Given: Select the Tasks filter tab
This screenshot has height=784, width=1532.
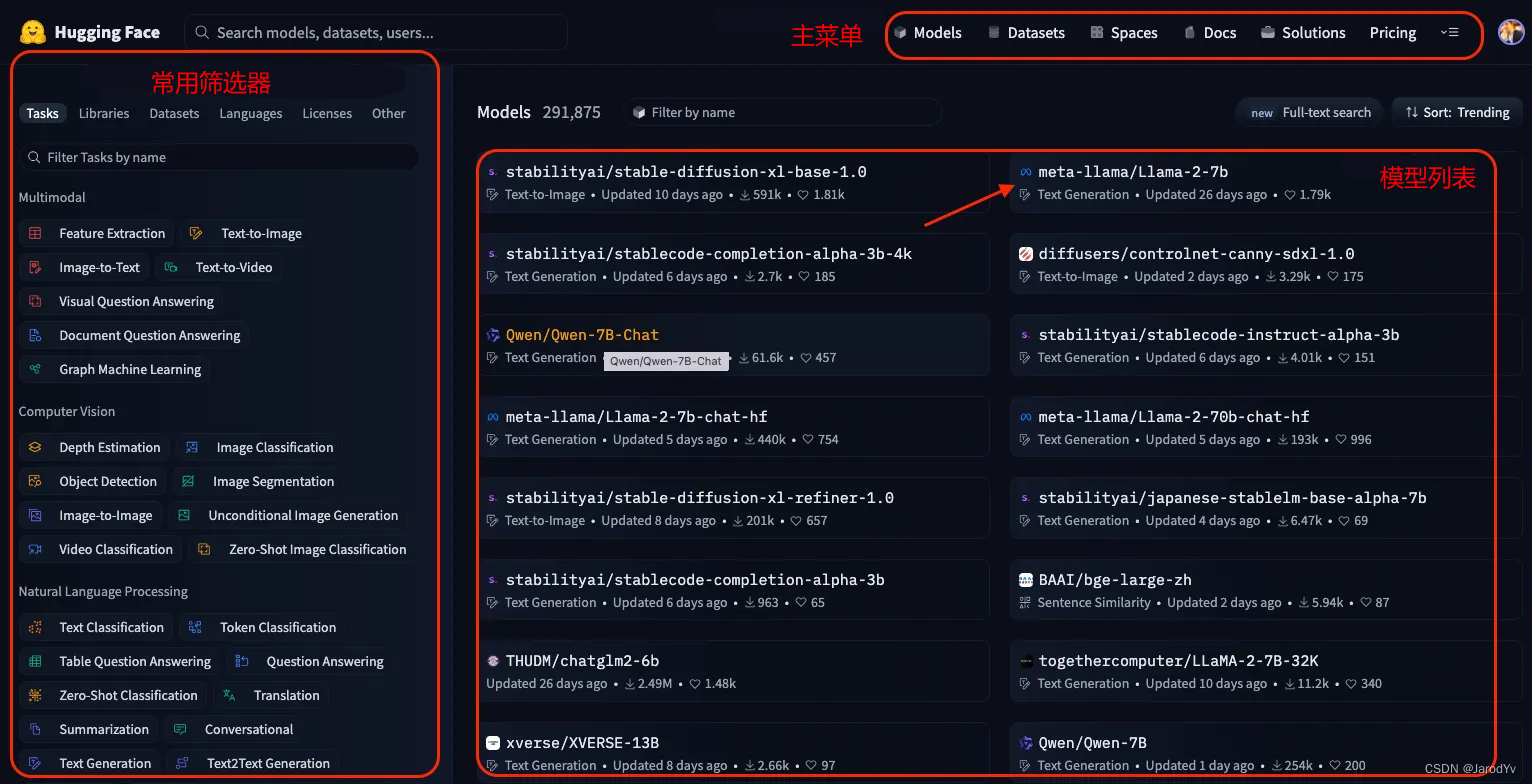Looking at the screenshot, I should 42,113.
